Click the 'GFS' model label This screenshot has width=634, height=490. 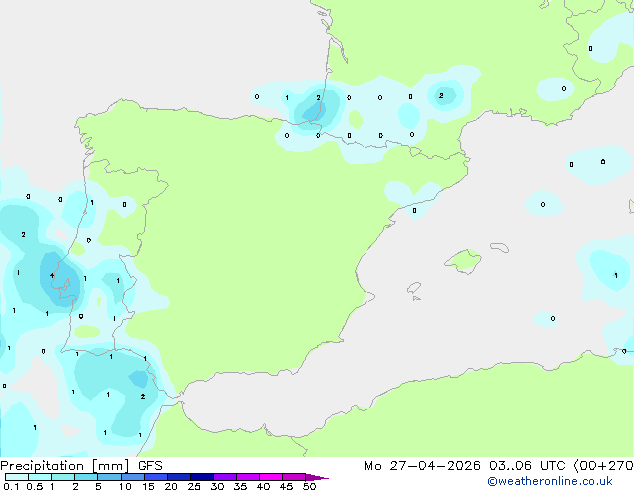pos(150,466)
